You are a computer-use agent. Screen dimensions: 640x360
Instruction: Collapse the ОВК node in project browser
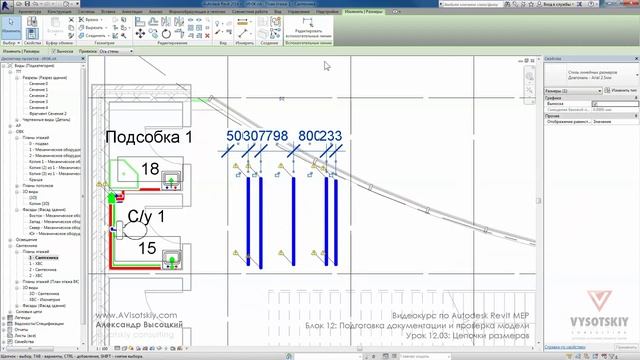pos(10,132)
